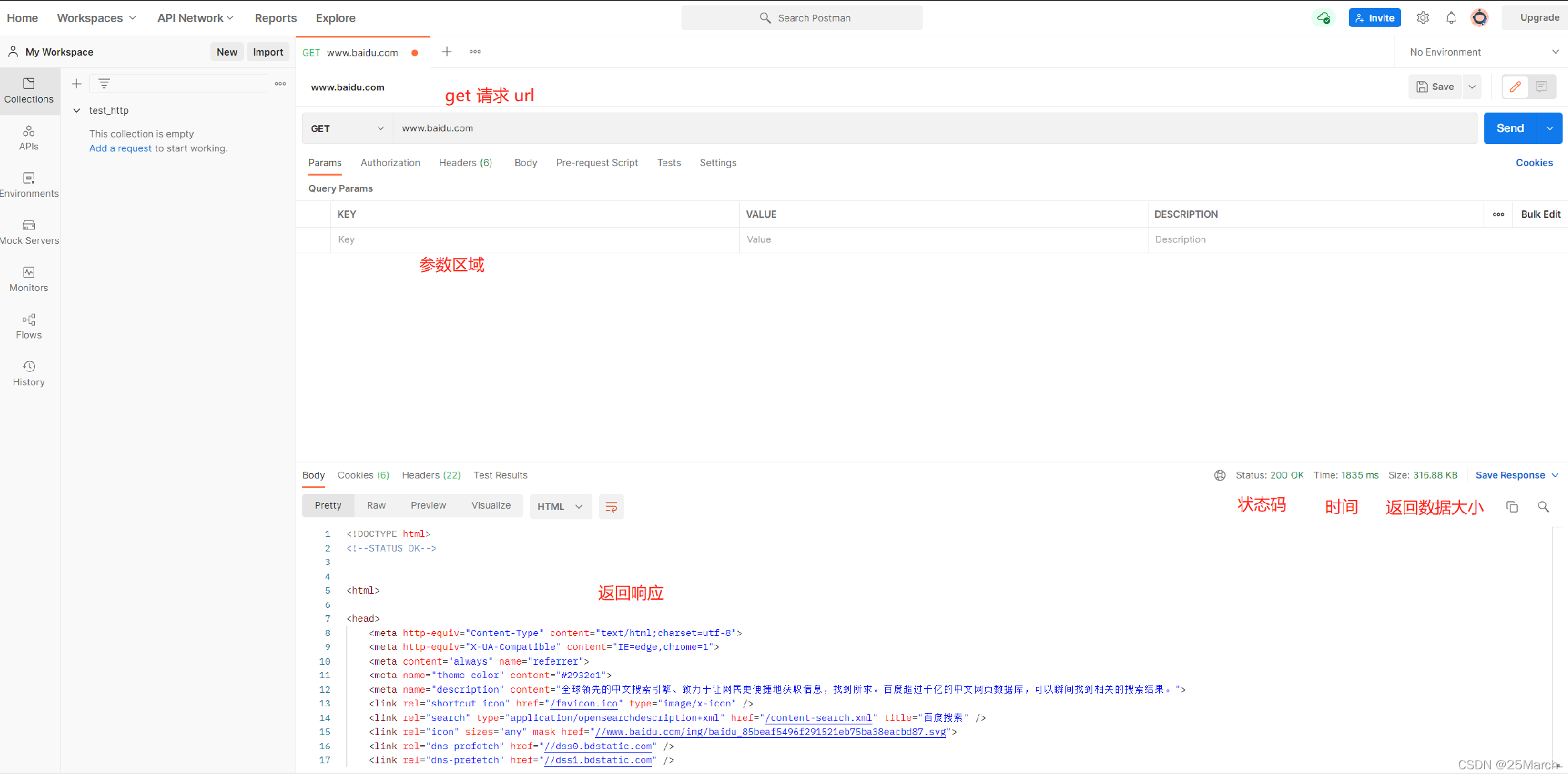Open the No Environment selector
Viewport: 1568px width, 776px height.
pos(1483,52)
